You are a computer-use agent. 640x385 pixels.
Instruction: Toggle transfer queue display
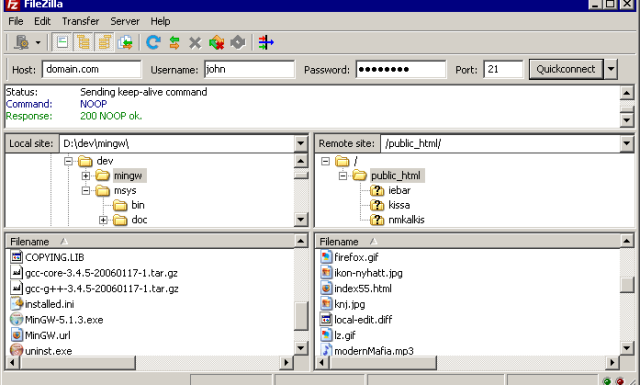tap(125, 42)
